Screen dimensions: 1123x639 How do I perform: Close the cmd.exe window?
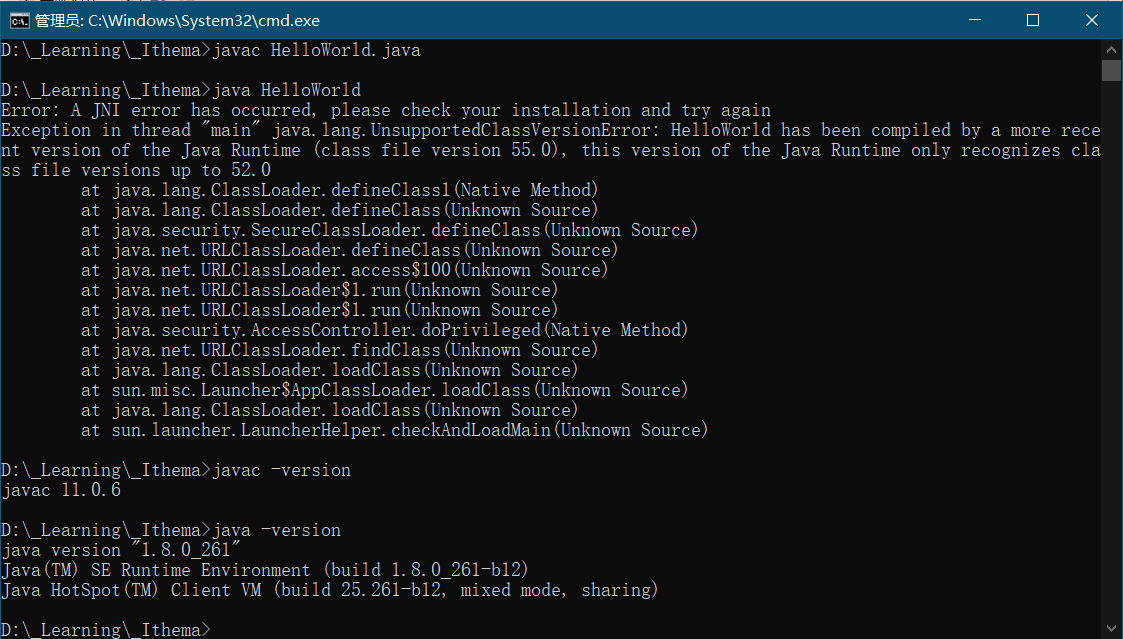1091,20
